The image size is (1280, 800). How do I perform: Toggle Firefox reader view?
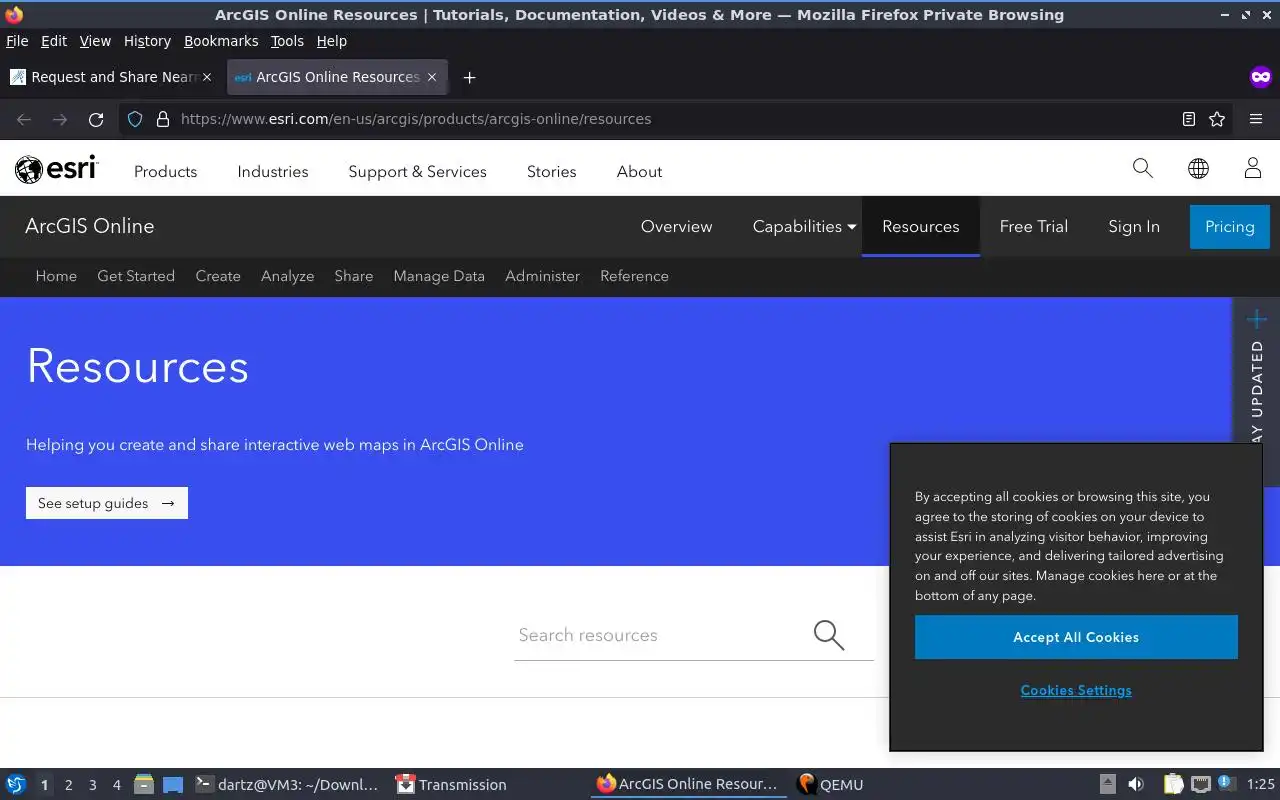pos(1188,119)
